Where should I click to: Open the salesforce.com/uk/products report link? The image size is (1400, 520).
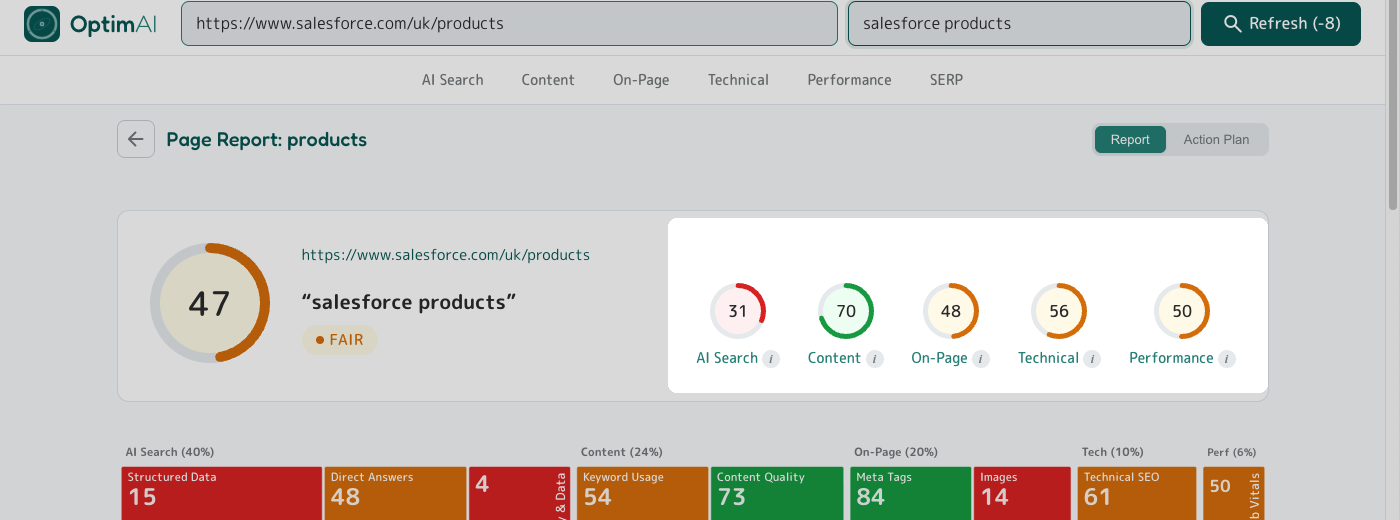tap(446, 255)
